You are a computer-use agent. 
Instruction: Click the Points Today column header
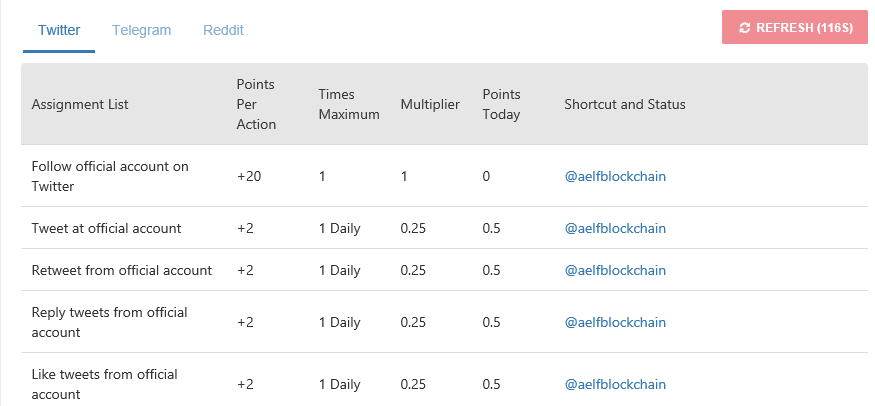[501, 104]
